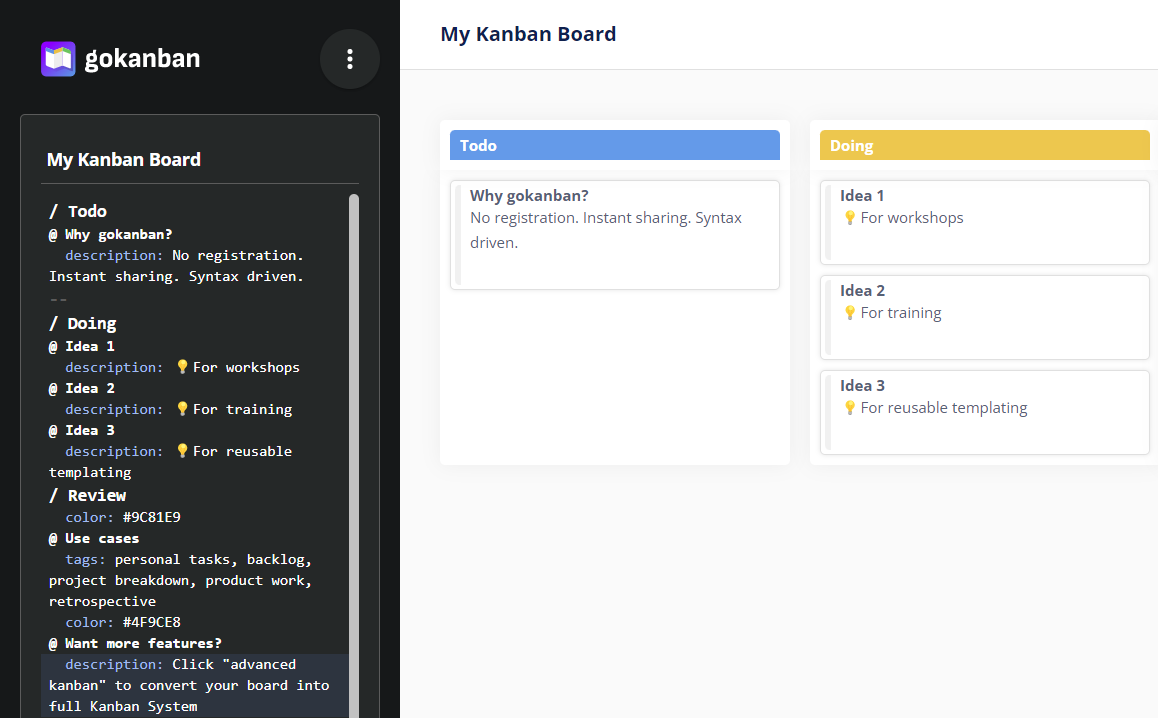Click the gokanban logo icon
Image resolution: width=1158 pixels, height=718 pixels.
pos(58,59)
